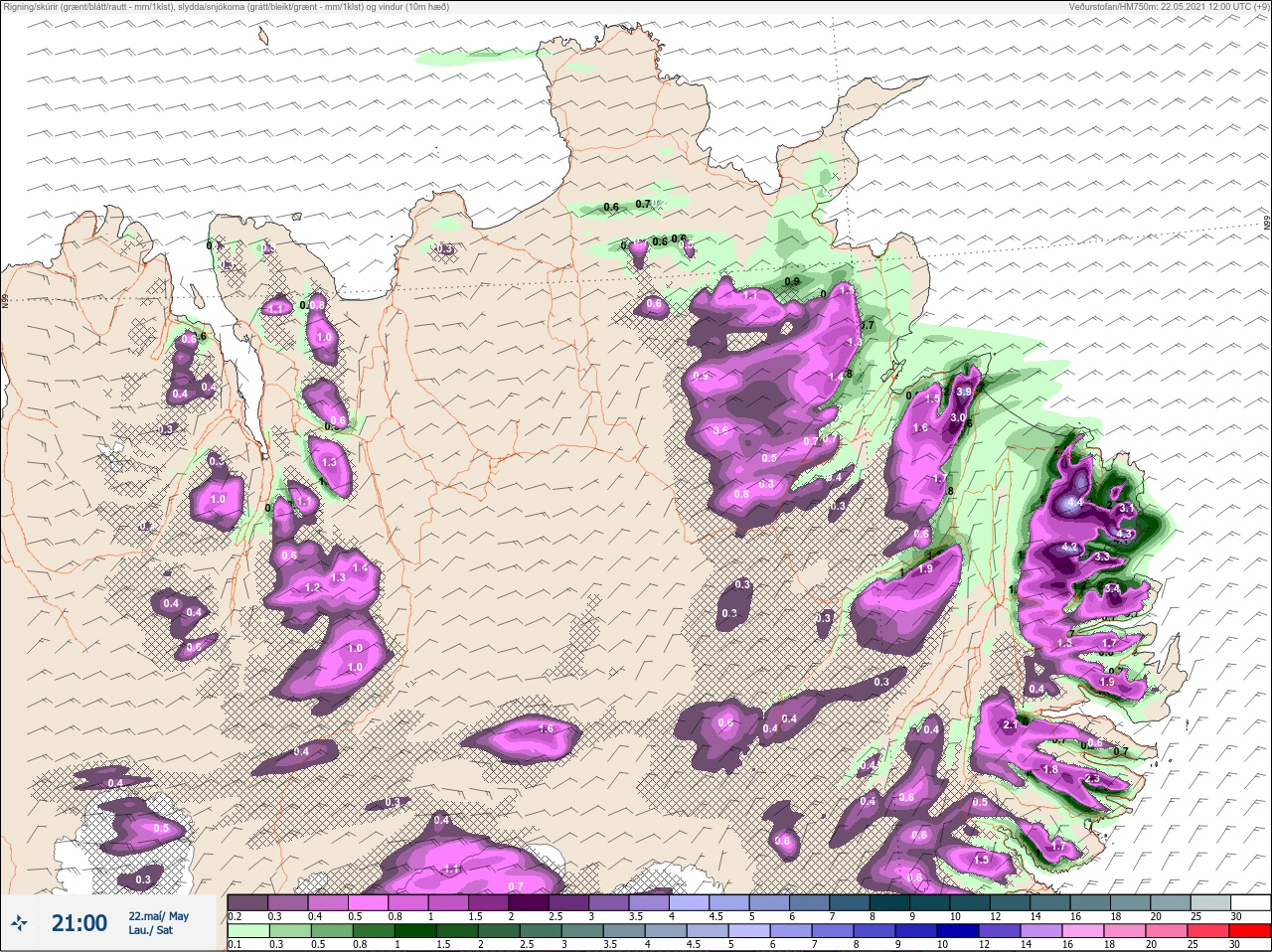Click the four-point star icon beside 21:00
1272x952 pixels.
18,924
